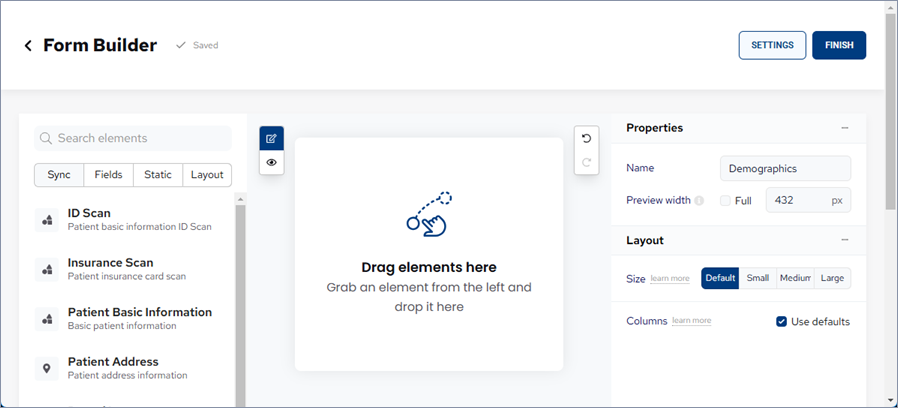Open the Fields elements tab
Viewport: 898px width, 408px height.
coord(108,175)
